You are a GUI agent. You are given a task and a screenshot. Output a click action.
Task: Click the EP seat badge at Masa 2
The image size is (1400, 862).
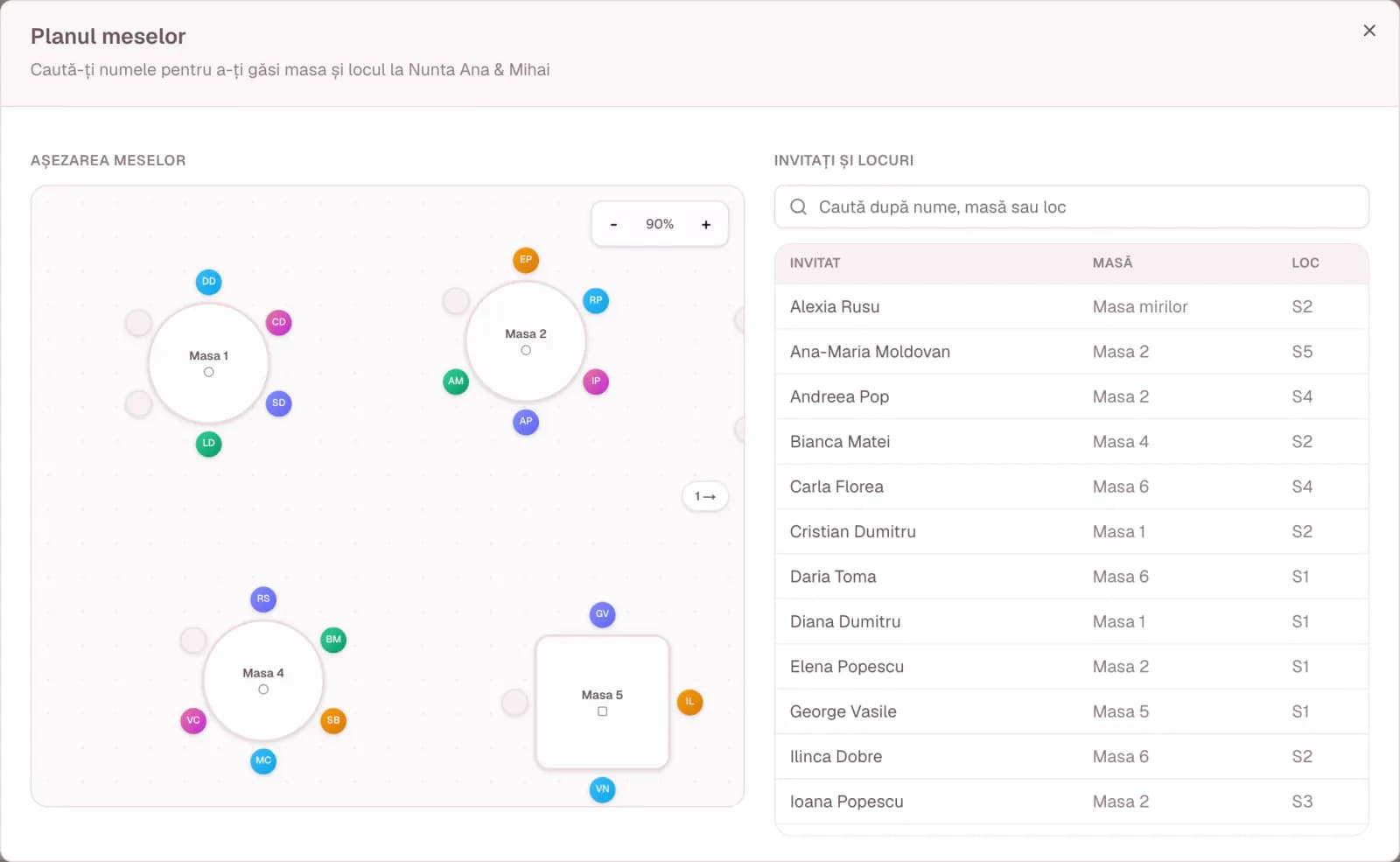[526, 260]
